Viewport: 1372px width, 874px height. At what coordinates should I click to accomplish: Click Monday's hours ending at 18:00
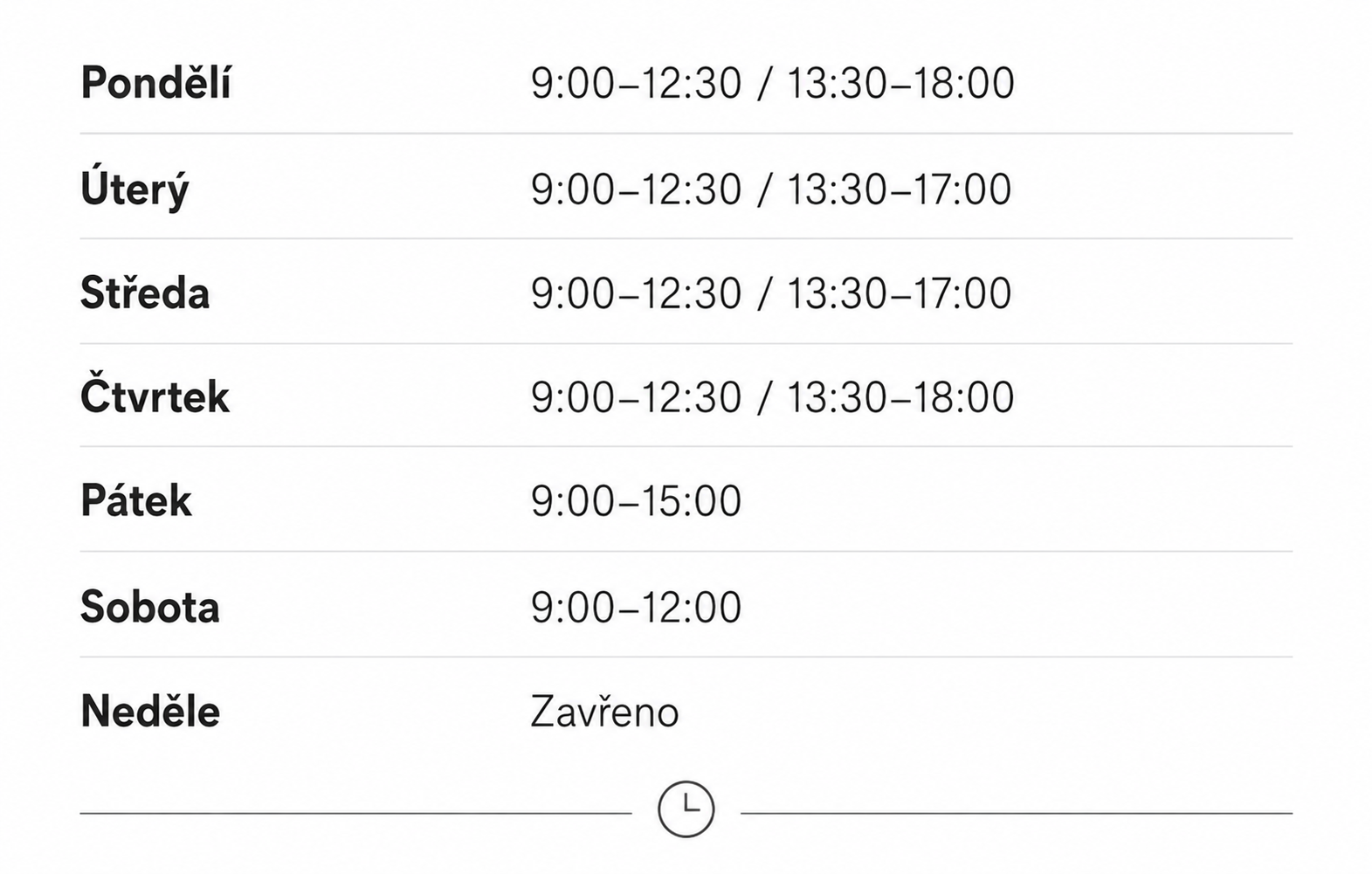(x=772, y=84)
